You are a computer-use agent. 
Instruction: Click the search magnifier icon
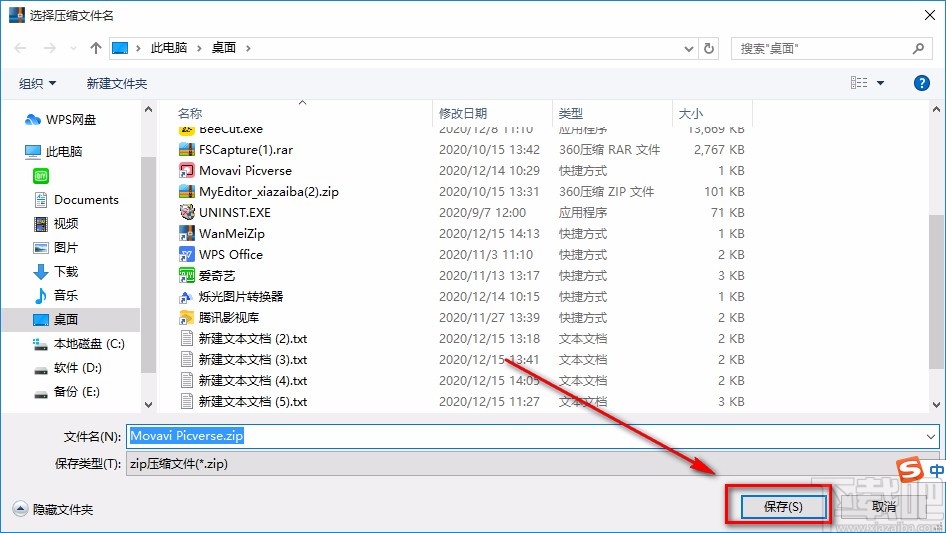[918, 48]
